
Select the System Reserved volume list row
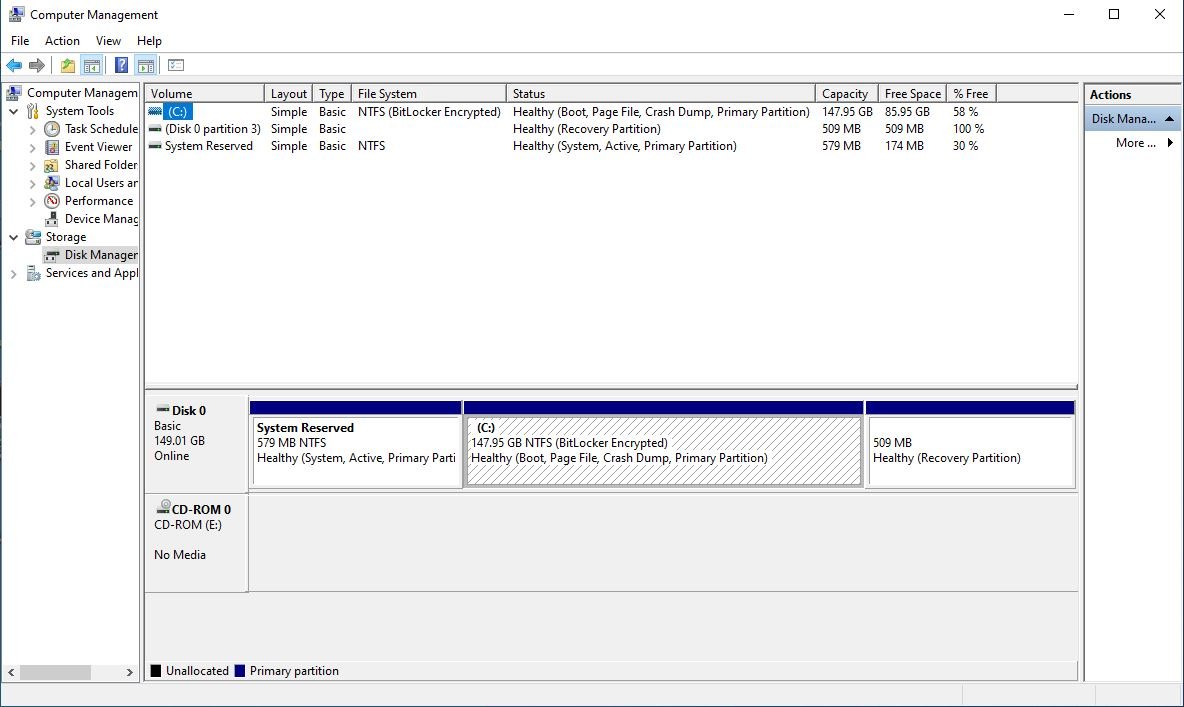point(574,147)
